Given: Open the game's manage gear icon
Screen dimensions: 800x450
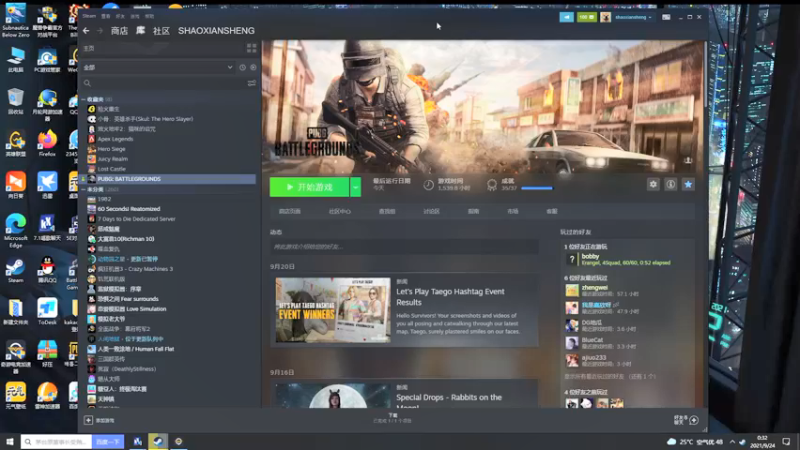Looking at the screenshot, I should [653, 185].
